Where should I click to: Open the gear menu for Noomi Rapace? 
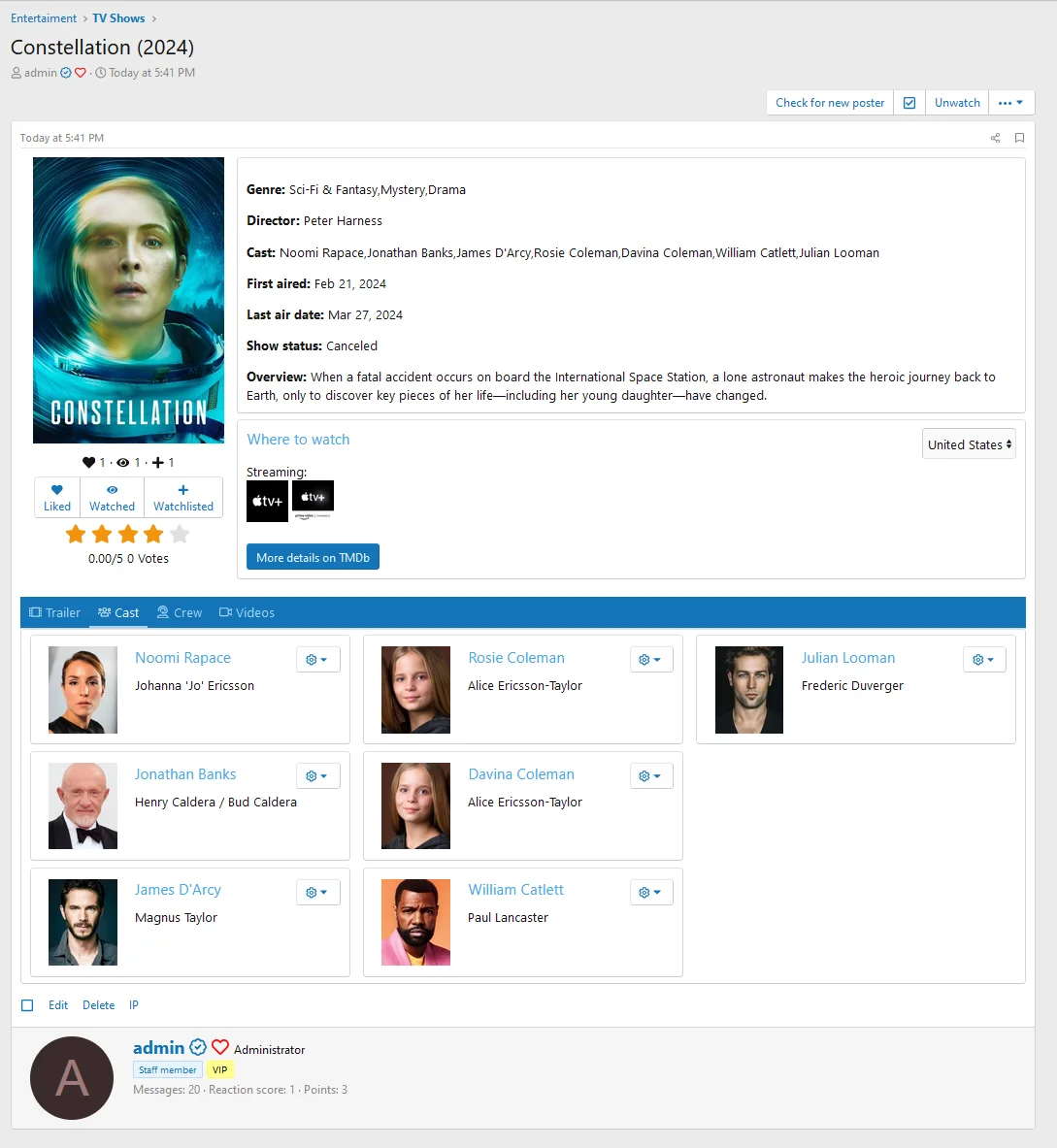(x=317, y=660)
